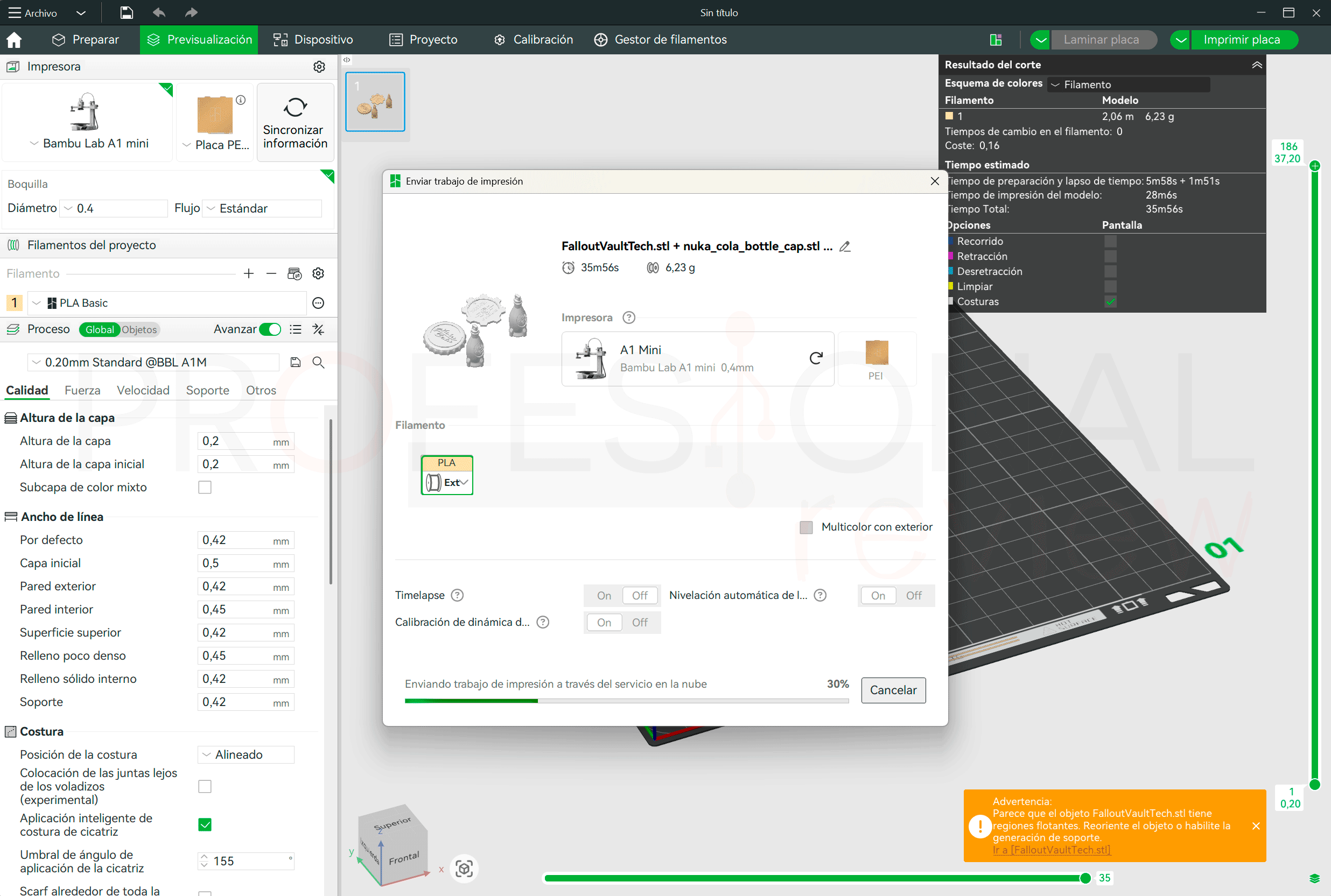This screenshot has width=1331, height=896.
Task: Open the Gestor de filamentos tab
Action: point(660,40)
